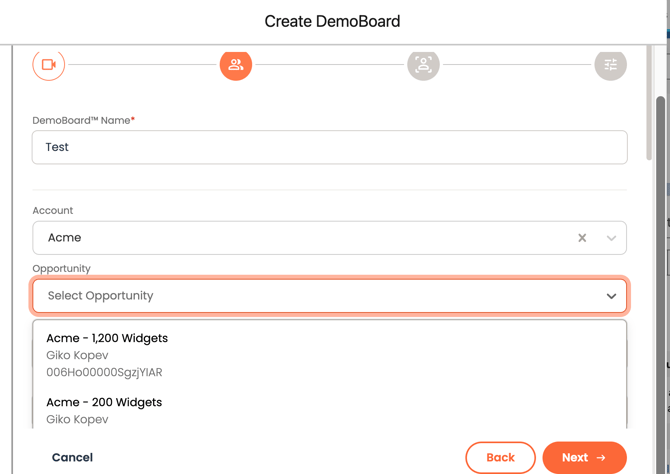Image resolution: width=670 pixels, height=474 pixels.
Task: Focus the DemoBoard Name text field
Action: [329, 147]
